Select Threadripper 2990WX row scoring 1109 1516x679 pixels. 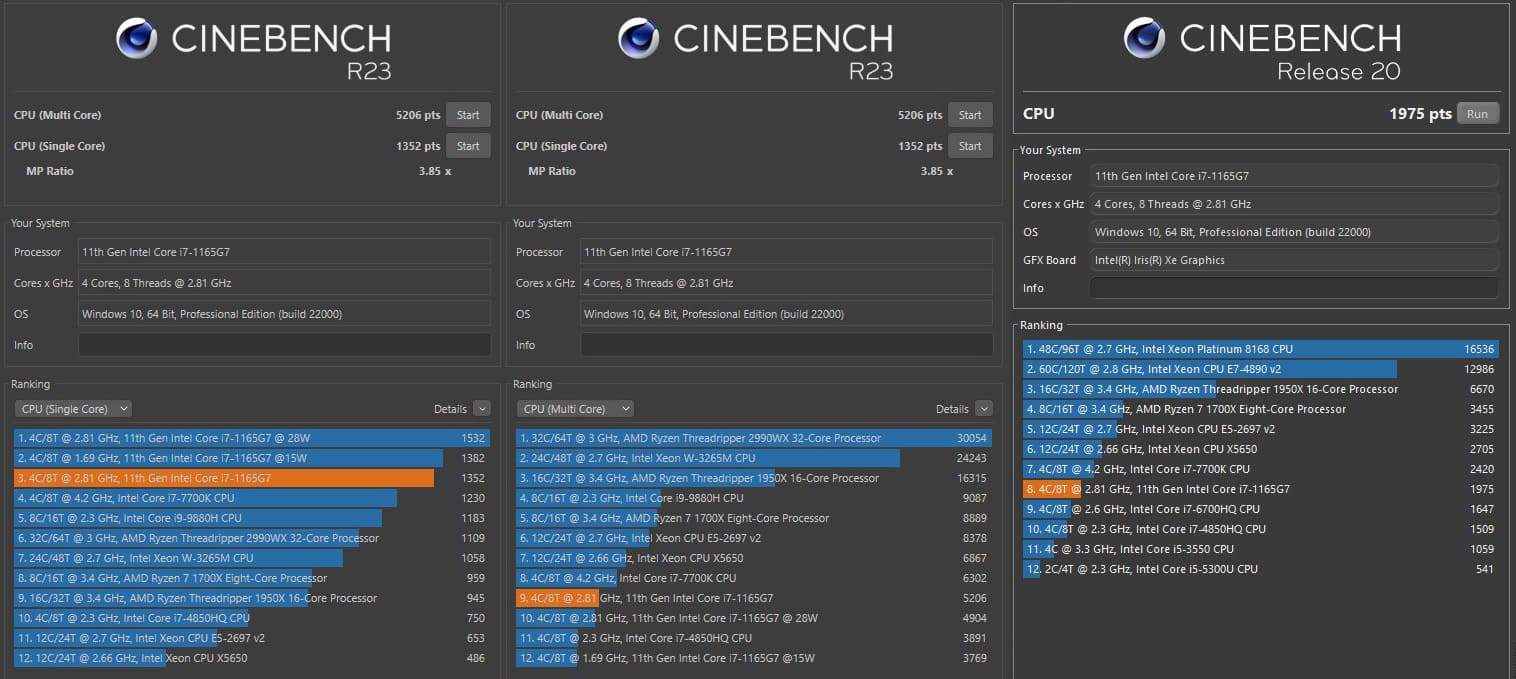(x=252, y=538)
